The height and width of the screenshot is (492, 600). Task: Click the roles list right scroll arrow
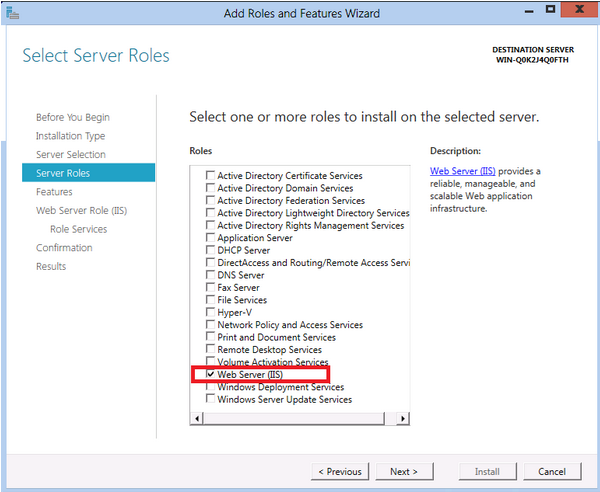point(403,419)
